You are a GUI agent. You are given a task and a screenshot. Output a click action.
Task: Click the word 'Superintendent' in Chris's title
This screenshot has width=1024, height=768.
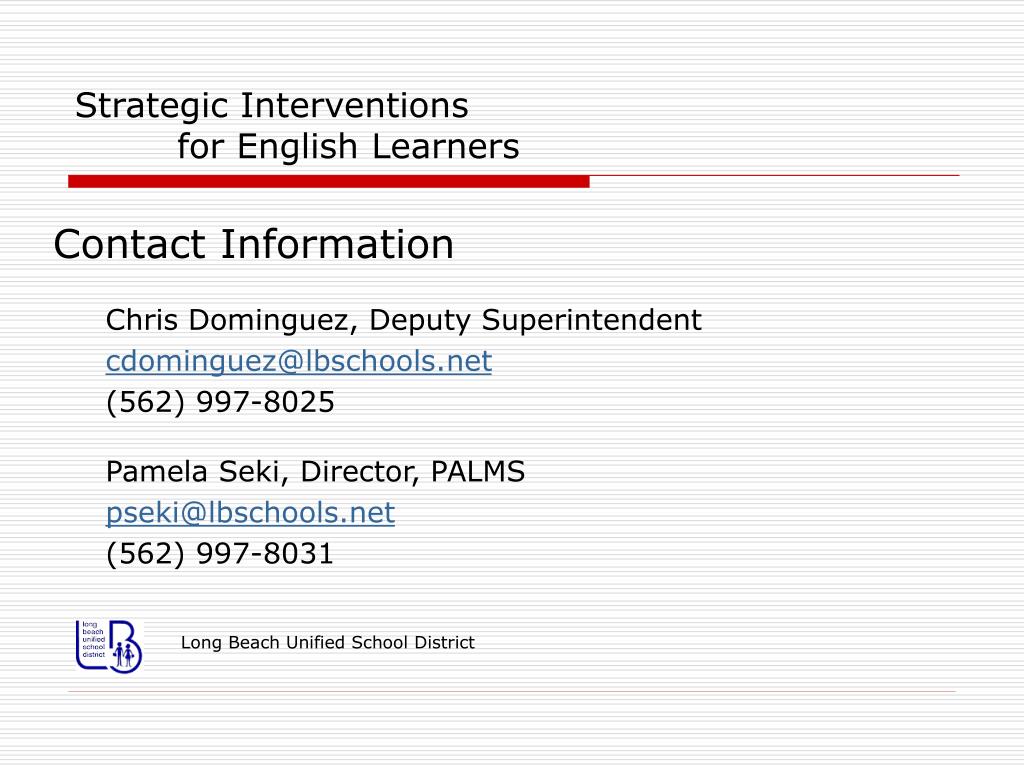(x=592, y=320)
